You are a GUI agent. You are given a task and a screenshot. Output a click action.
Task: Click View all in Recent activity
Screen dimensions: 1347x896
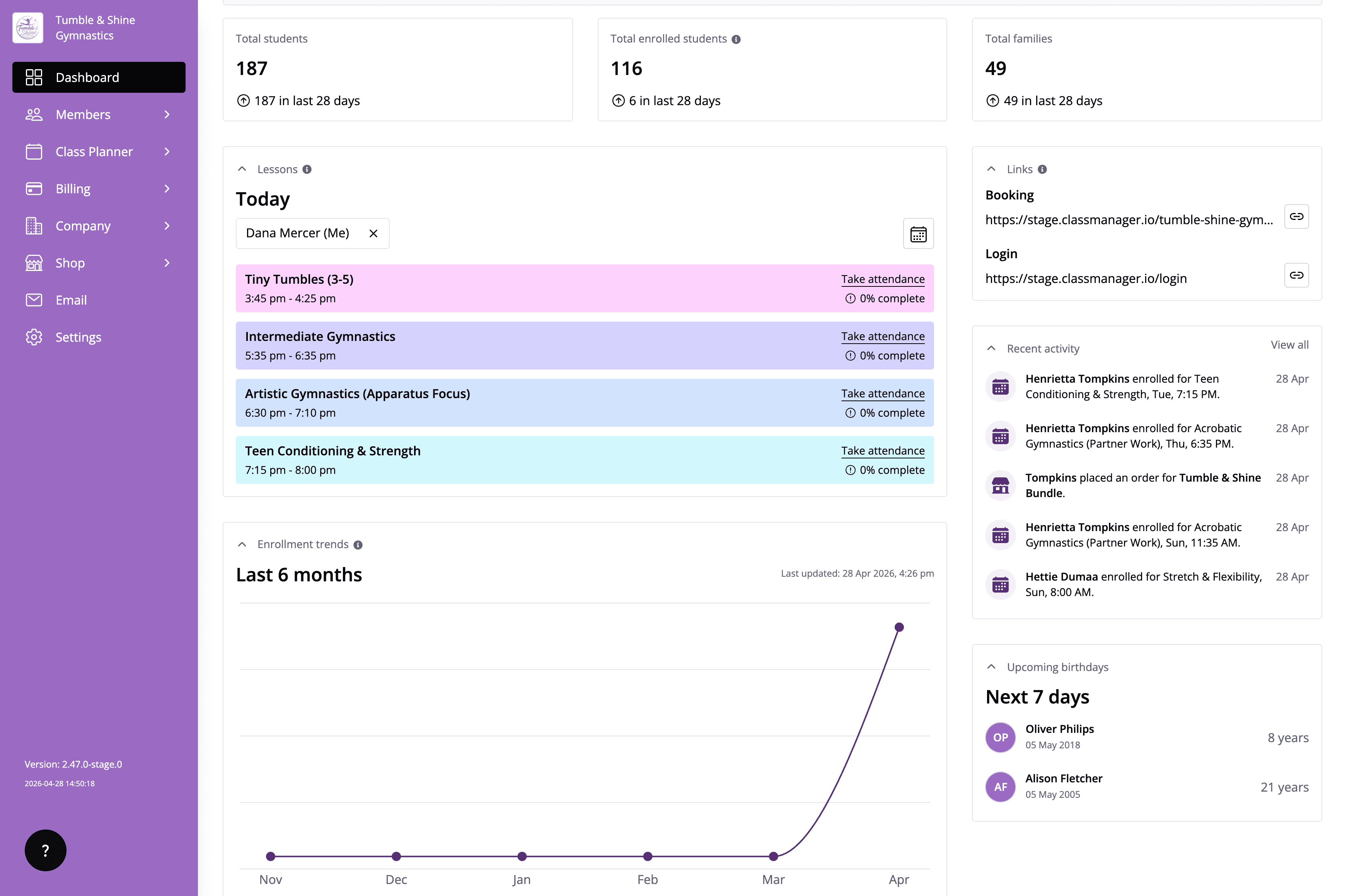[1289, 344]
